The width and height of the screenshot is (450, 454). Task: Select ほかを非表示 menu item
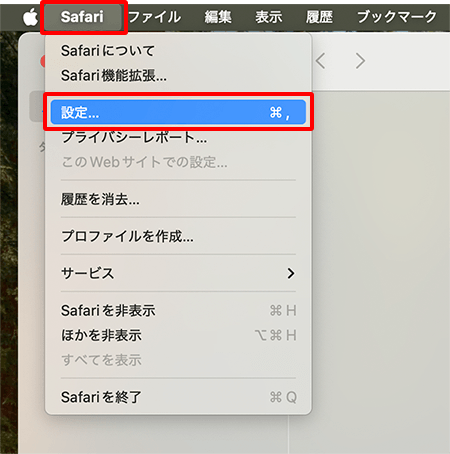click(178, 335)
